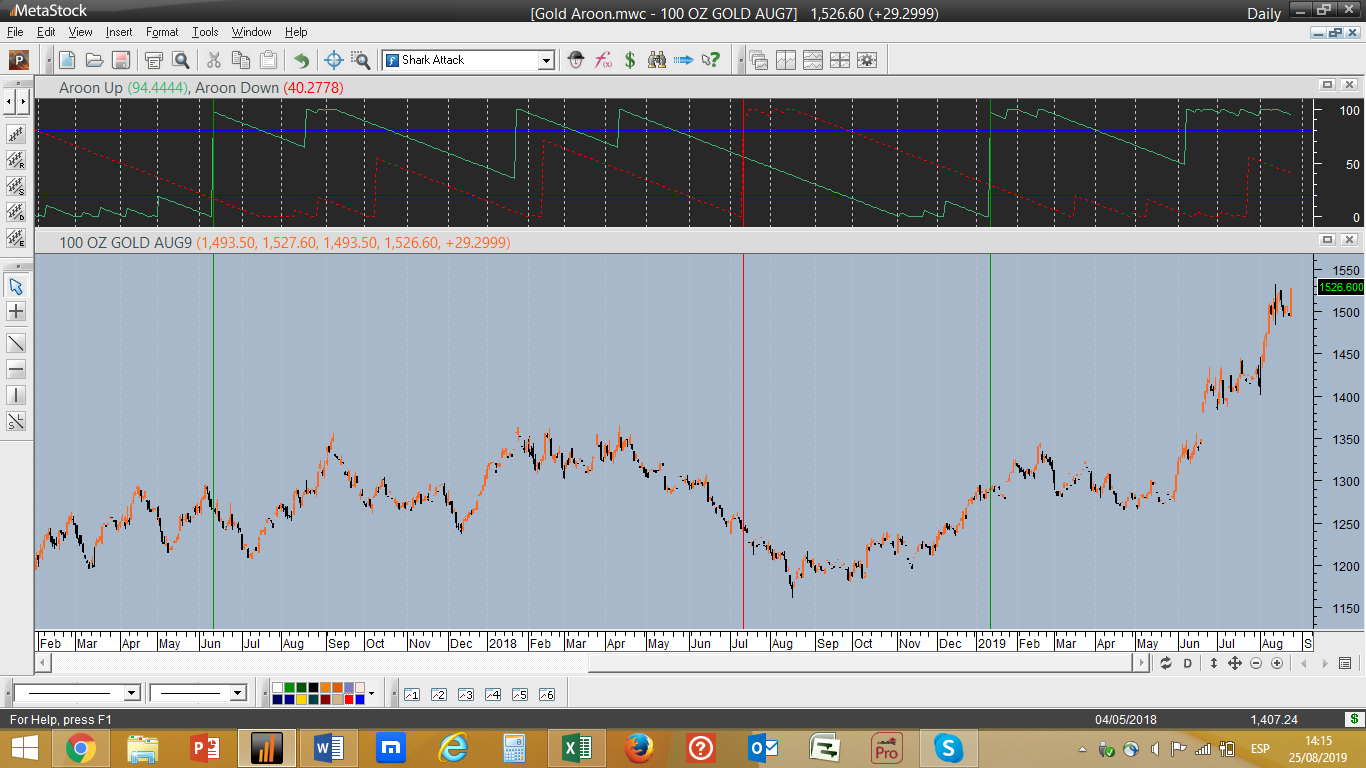Expand the first line style dropdown

pos(131,693)
